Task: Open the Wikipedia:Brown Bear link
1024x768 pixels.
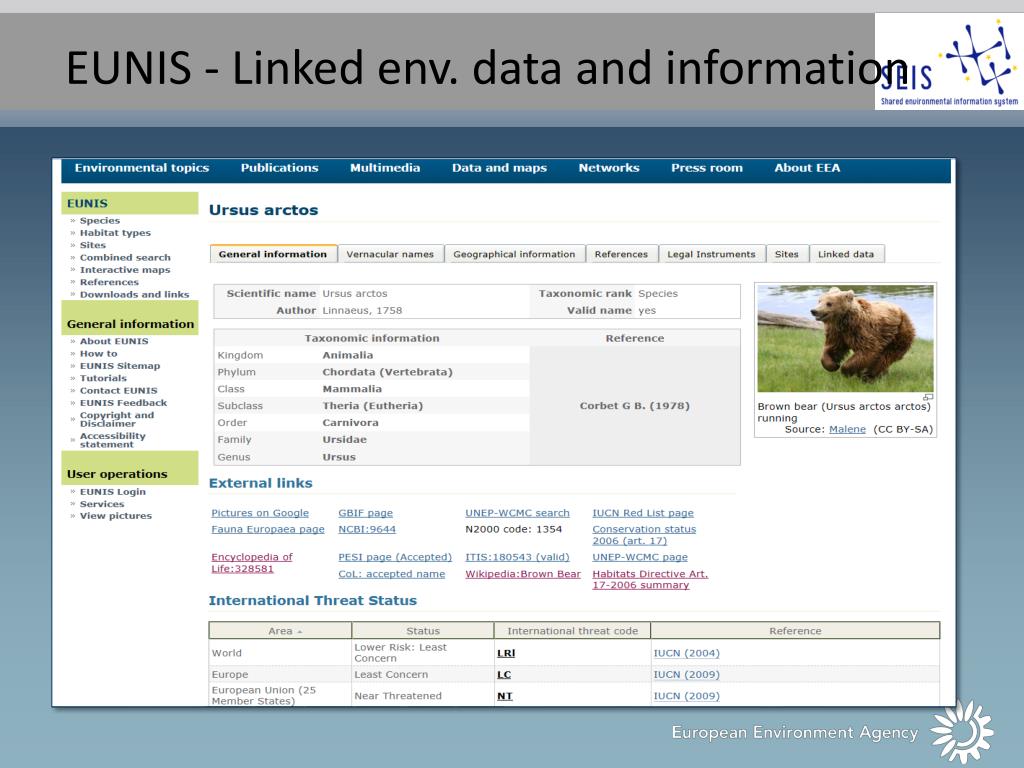Action: pos(523,574)
